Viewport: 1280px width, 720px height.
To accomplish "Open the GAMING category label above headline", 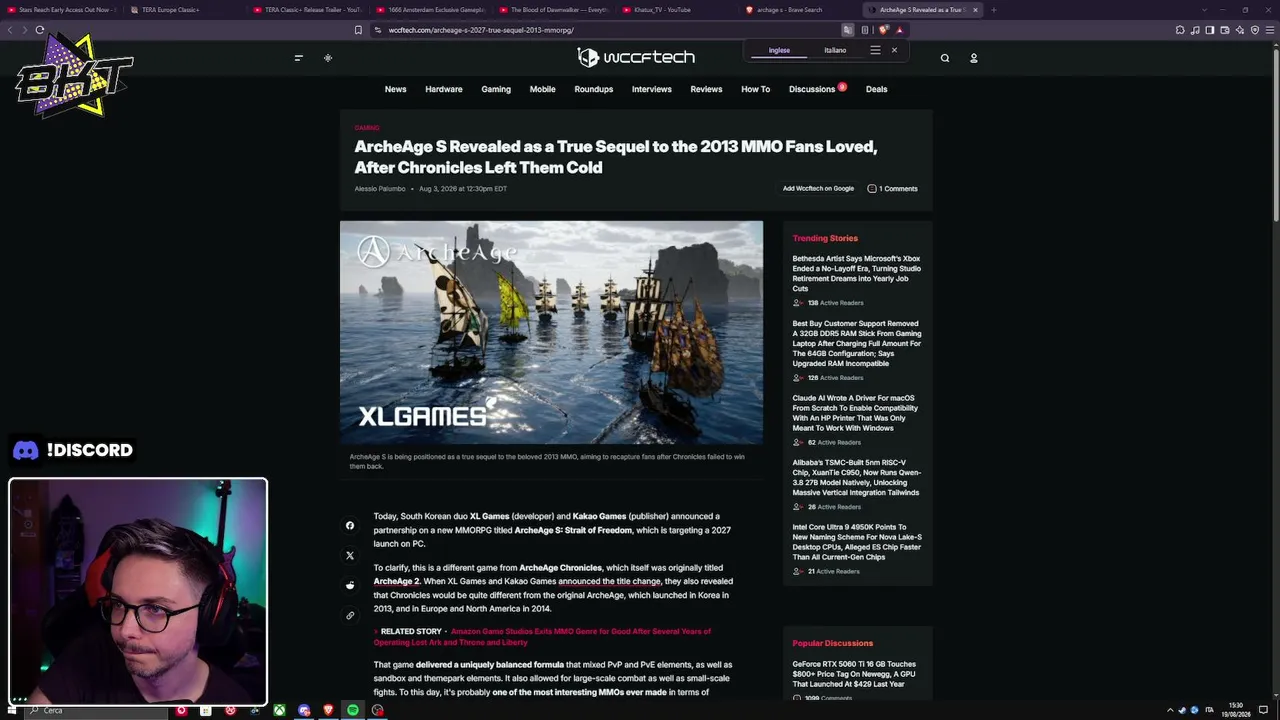I will [367, 128].
